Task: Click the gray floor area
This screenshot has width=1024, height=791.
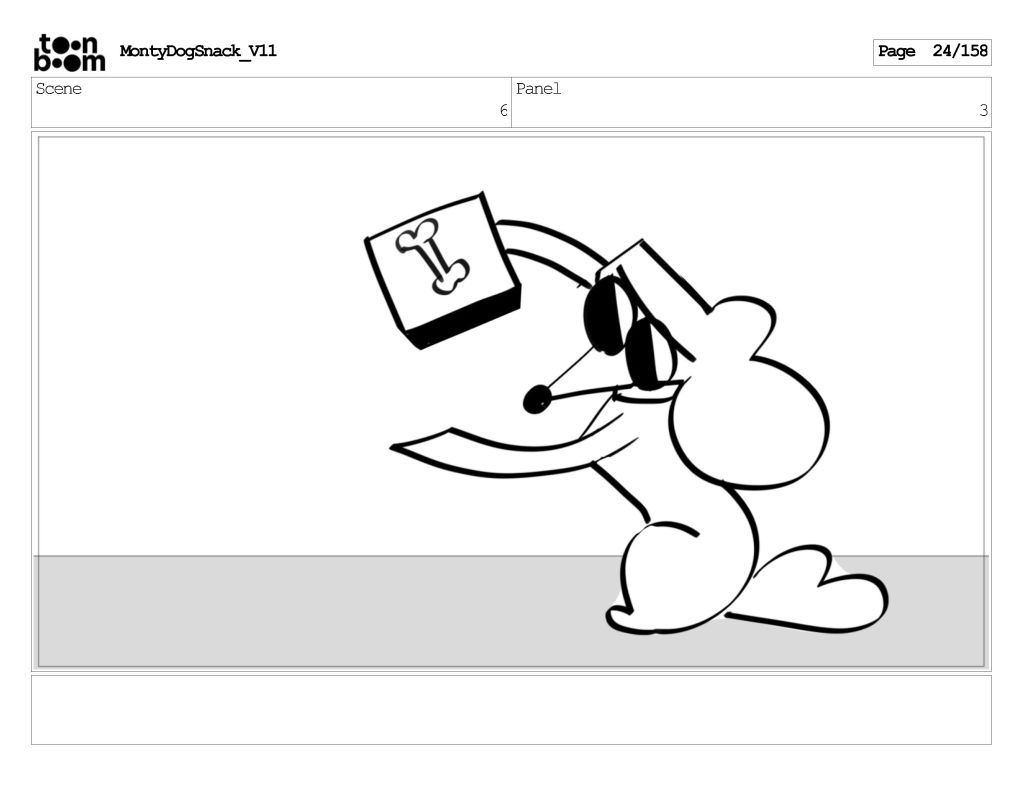Action: (x=300, y=610)
